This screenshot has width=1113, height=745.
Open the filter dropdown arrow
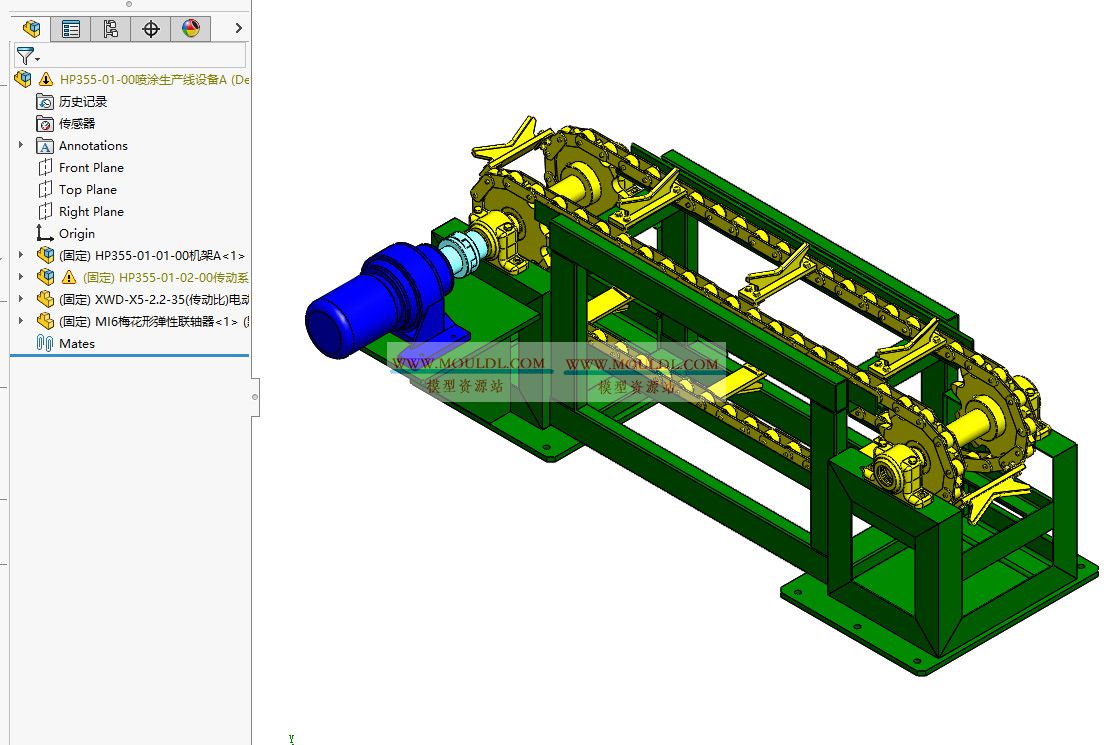36,56
